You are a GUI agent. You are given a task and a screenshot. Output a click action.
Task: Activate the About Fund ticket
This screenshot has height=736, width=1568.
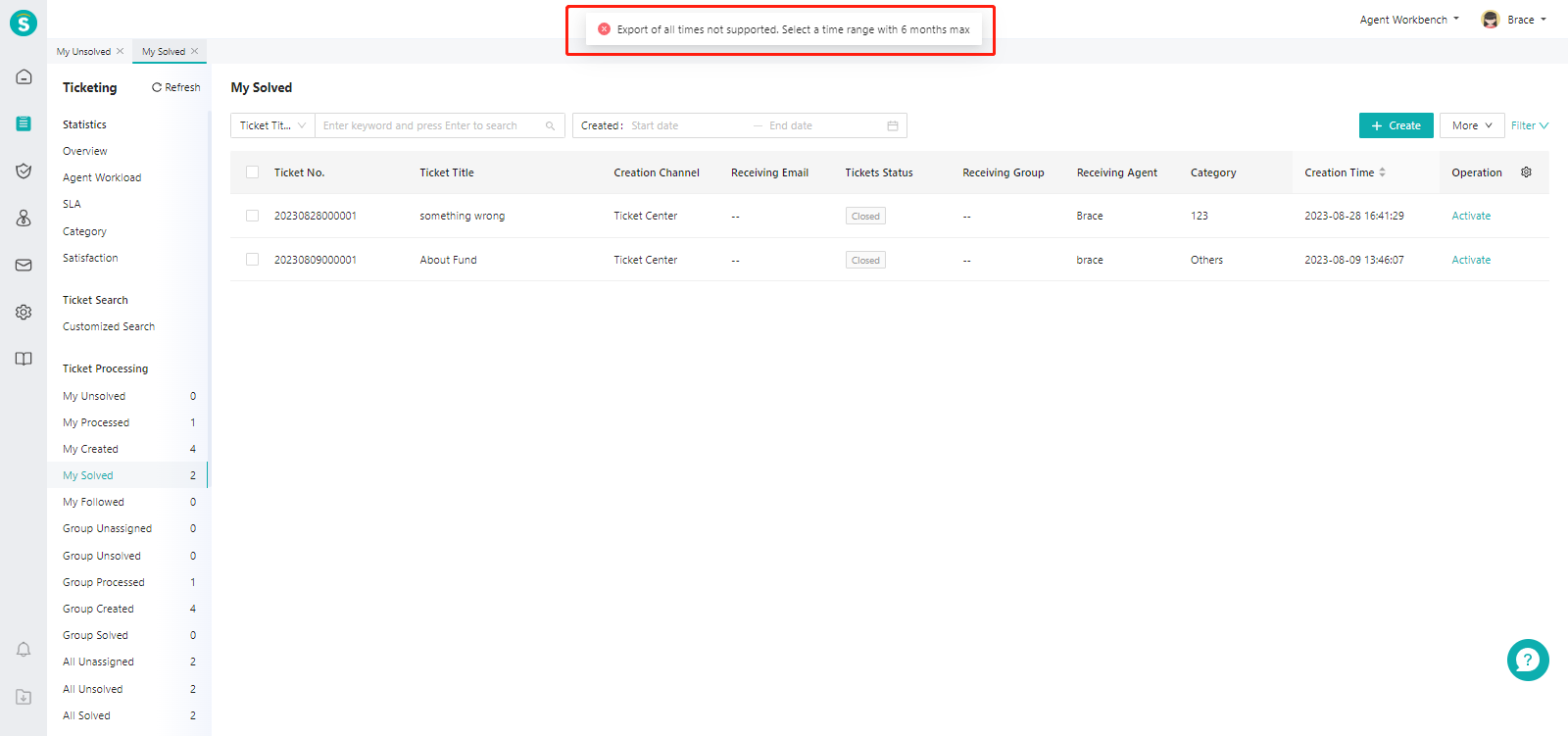(x=1471, y=260)
